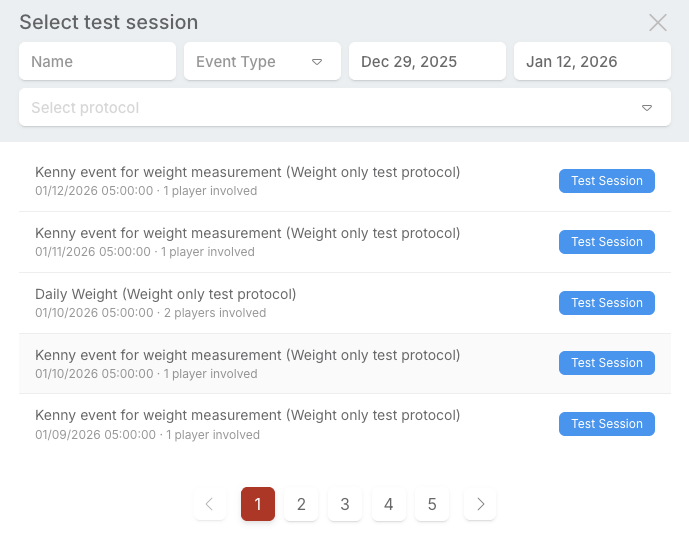Close the Select test session dialog
Screen dimensions: 689x541
[658, 23]
